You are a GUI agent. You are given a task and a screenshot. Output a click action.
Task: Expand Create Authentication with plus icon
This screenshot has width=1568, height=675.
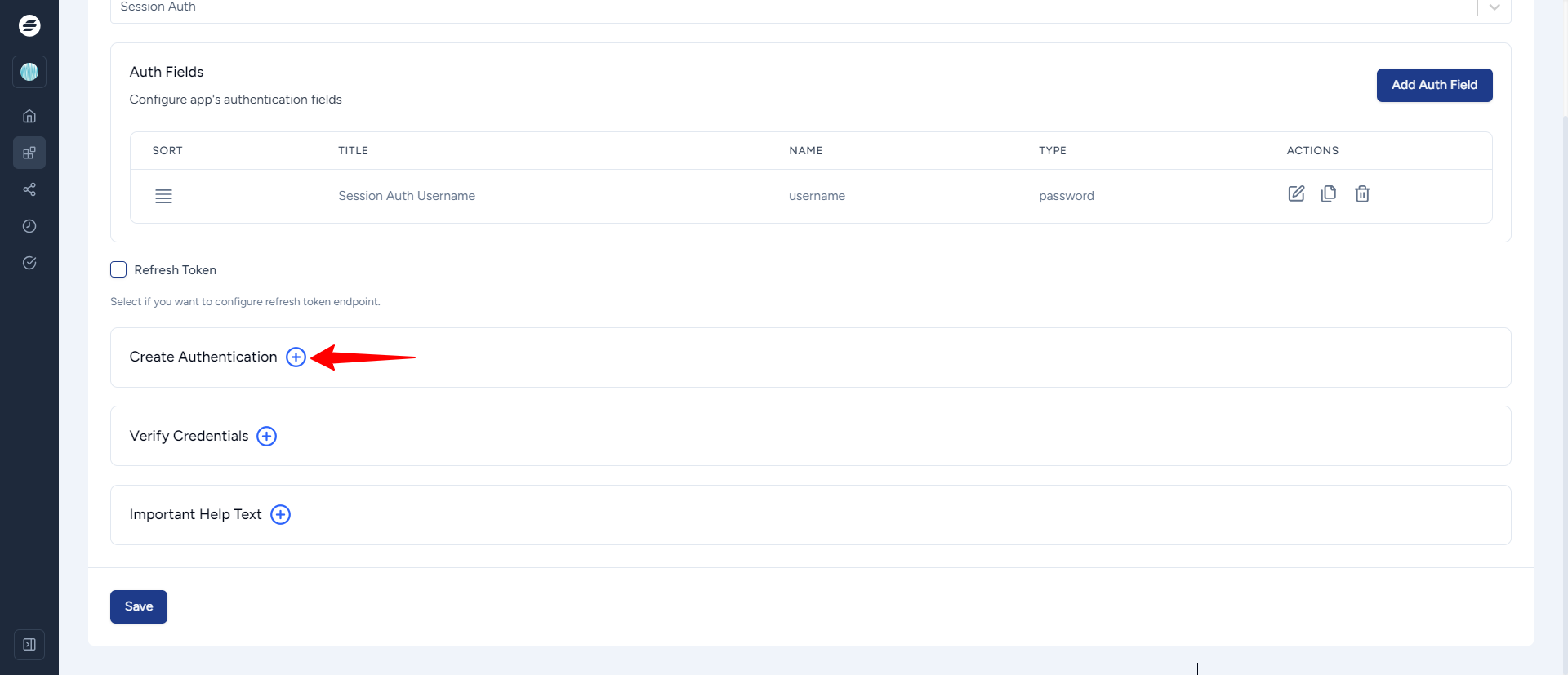[x=296, y=357]
